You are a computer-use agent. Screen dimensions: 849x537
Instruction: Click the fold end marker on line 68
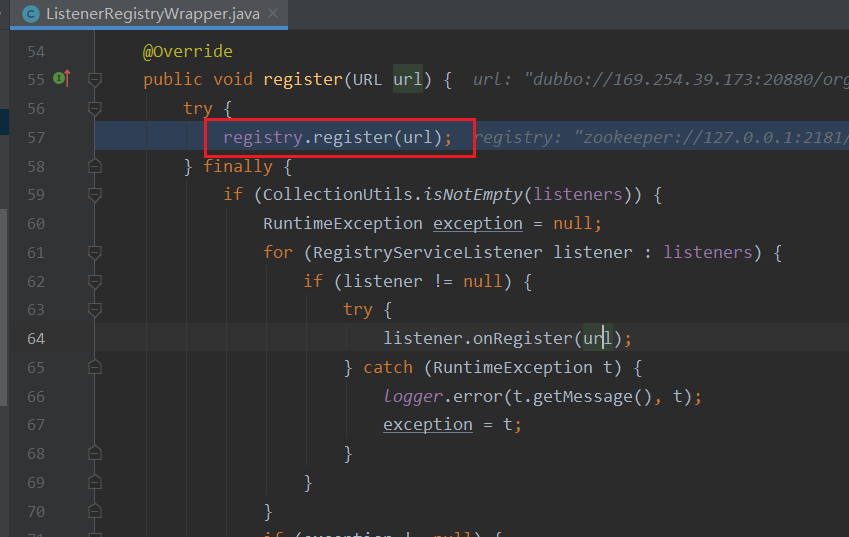(95, 454)
